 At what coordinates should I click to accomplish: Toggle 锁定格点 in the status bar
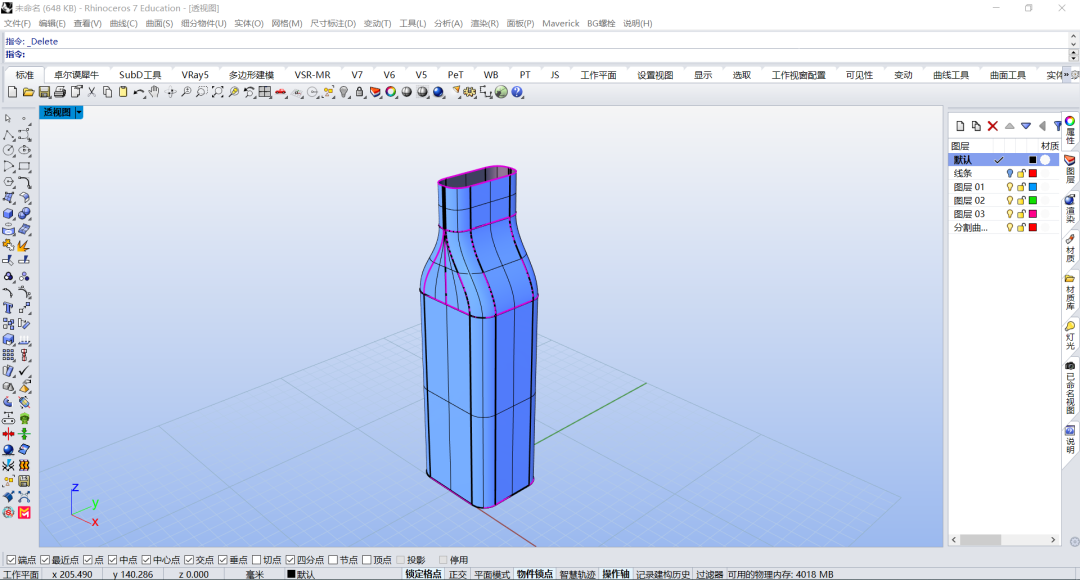pos(423,574)
